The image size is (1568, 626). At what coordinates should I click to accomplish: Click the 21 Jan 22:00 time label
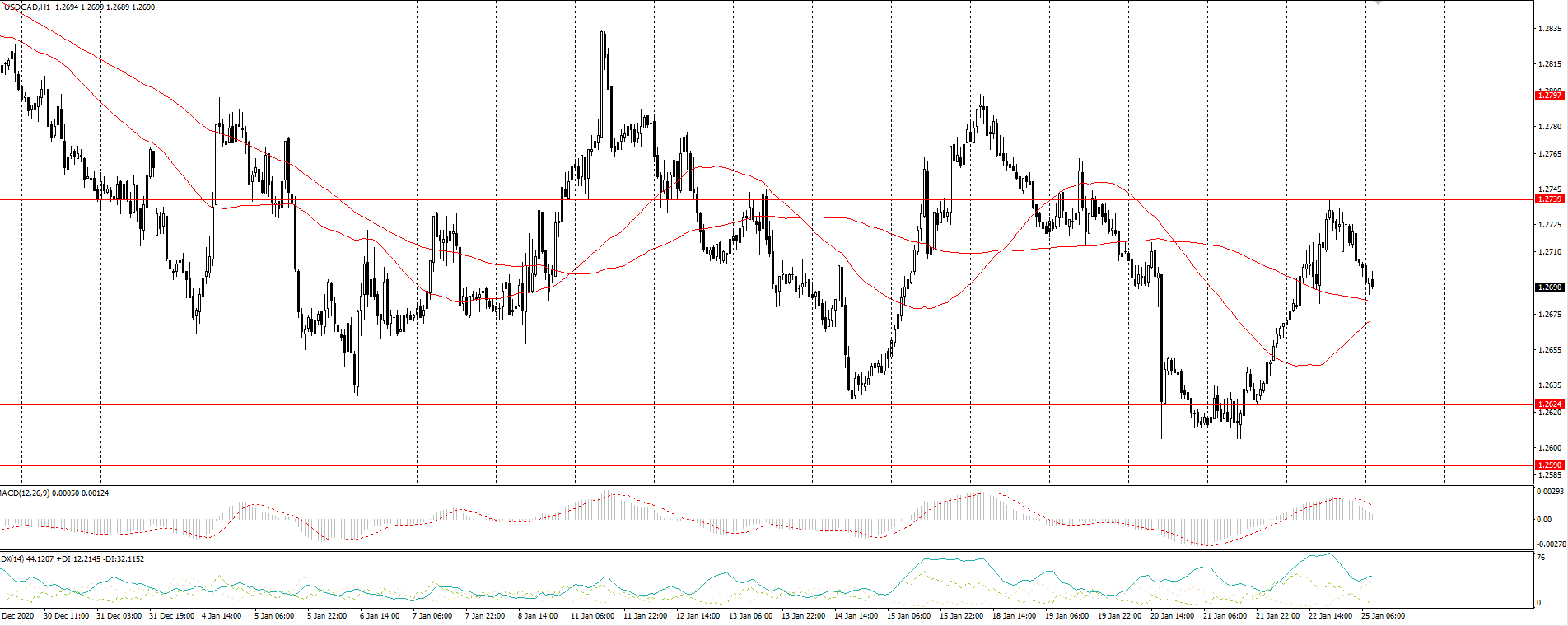[x=1277, y=616]
